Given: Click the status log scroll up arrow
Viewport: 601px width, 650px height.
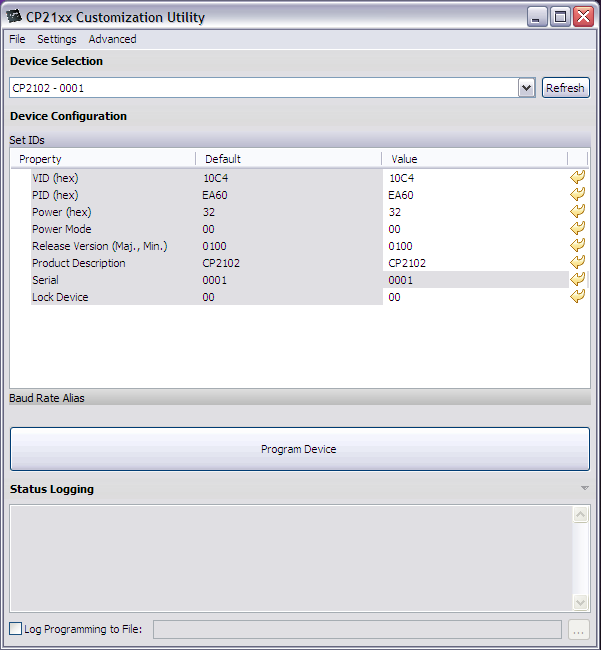Looking at the screenshot, I should [580, 514].
